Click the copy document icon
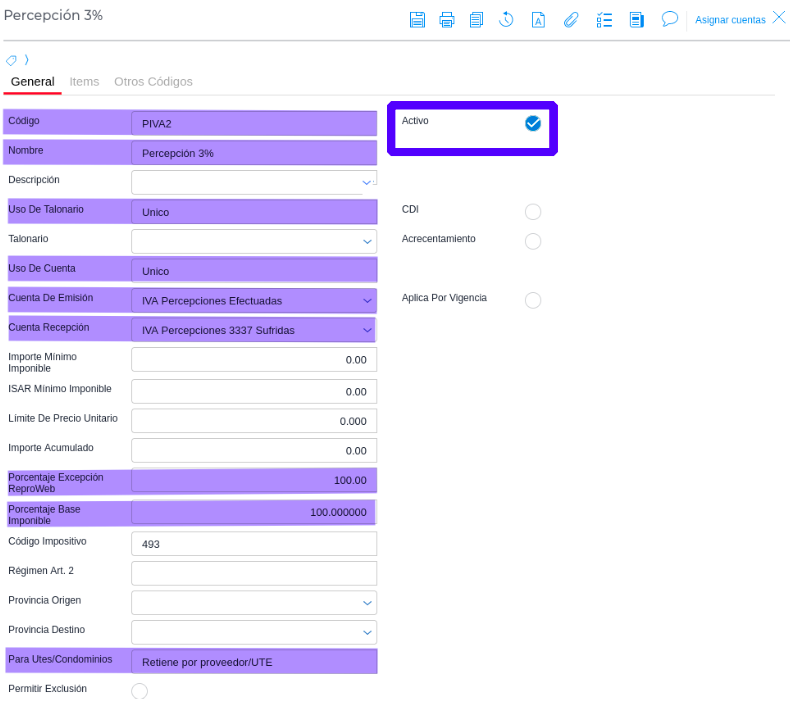 [477, 20]
